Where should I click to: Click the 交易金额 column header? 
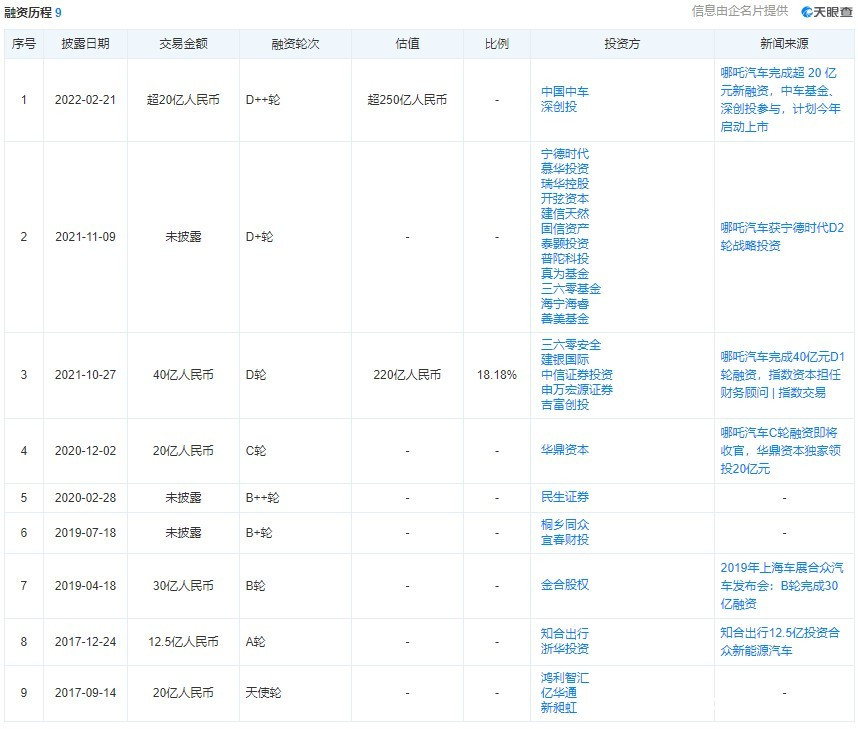tap(183, 44)
